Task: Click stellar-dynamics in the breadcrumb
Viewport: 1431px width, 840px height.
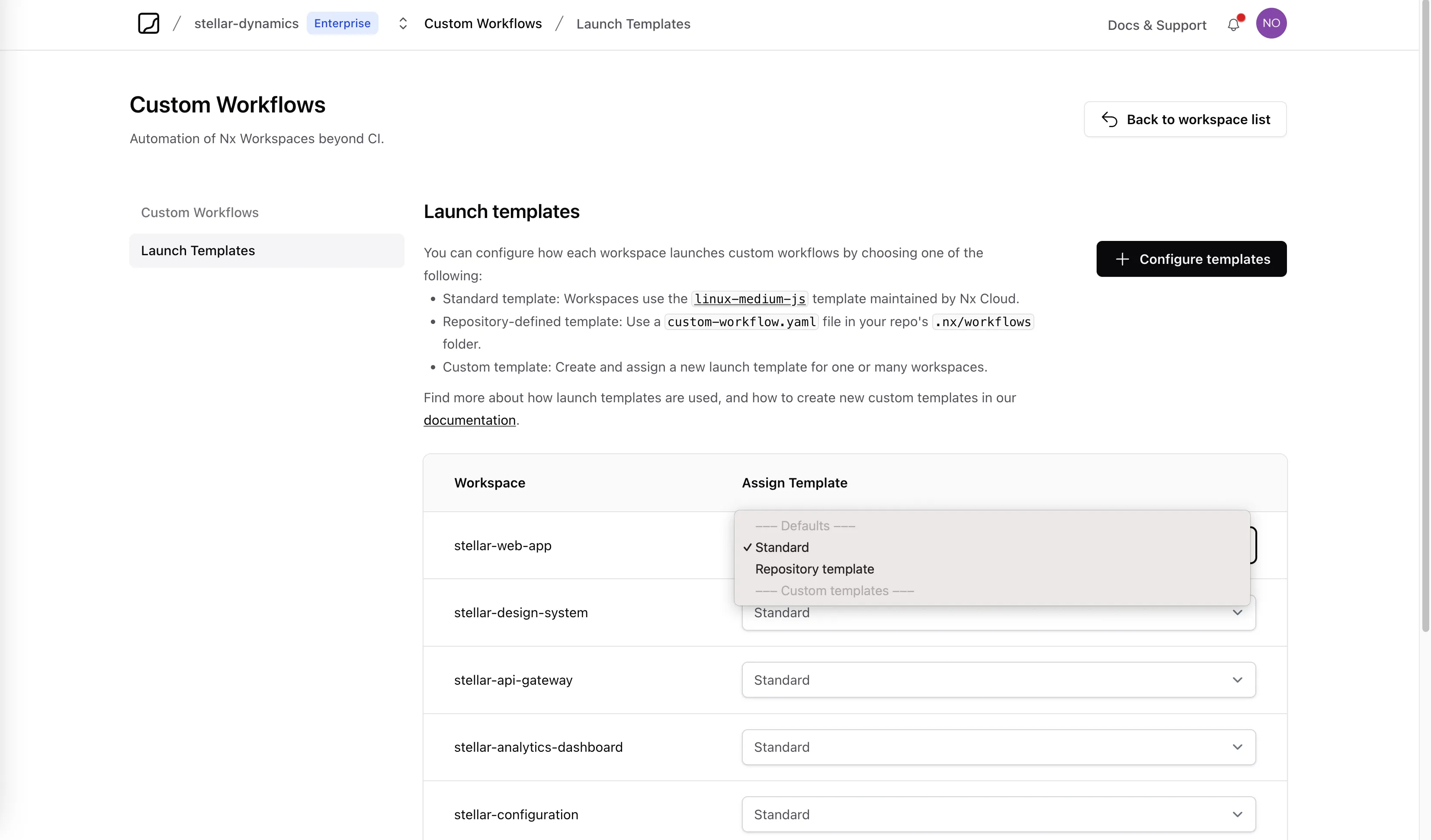Action: [246, 23]
